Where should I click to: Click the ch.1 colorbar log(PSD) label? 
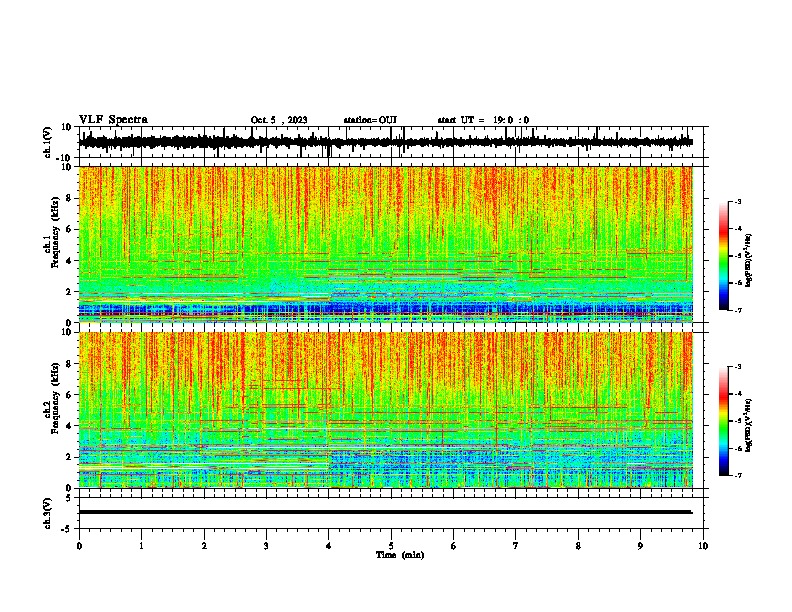(x=748, y=260)
